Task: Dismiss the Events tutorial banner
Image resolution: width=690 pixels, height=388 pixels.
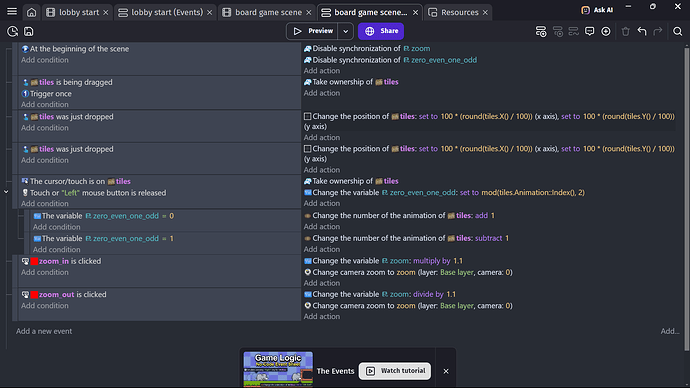Action: [x=446, y=371]
